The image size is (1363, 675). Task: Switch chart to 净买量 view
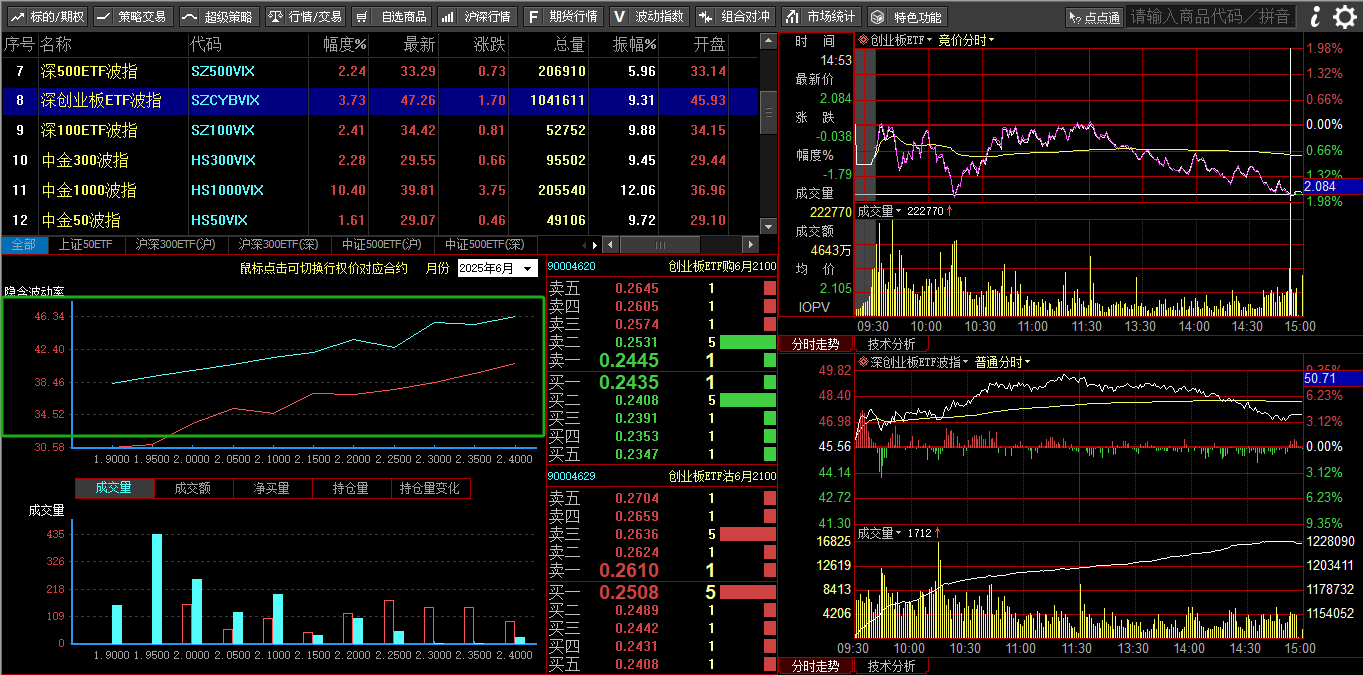(x=271, y=488)
